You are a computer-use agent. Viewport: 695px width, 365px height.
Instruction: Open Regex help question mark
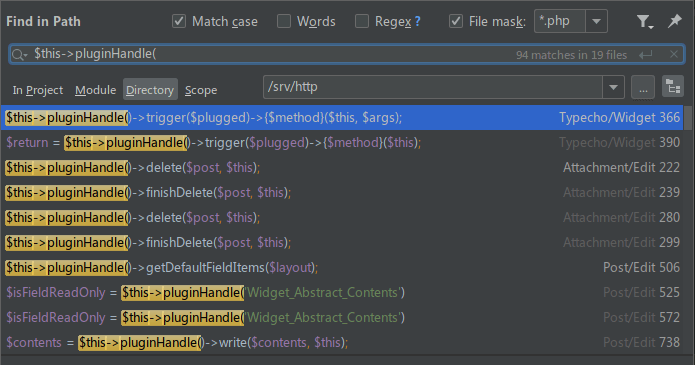point(417,21)
